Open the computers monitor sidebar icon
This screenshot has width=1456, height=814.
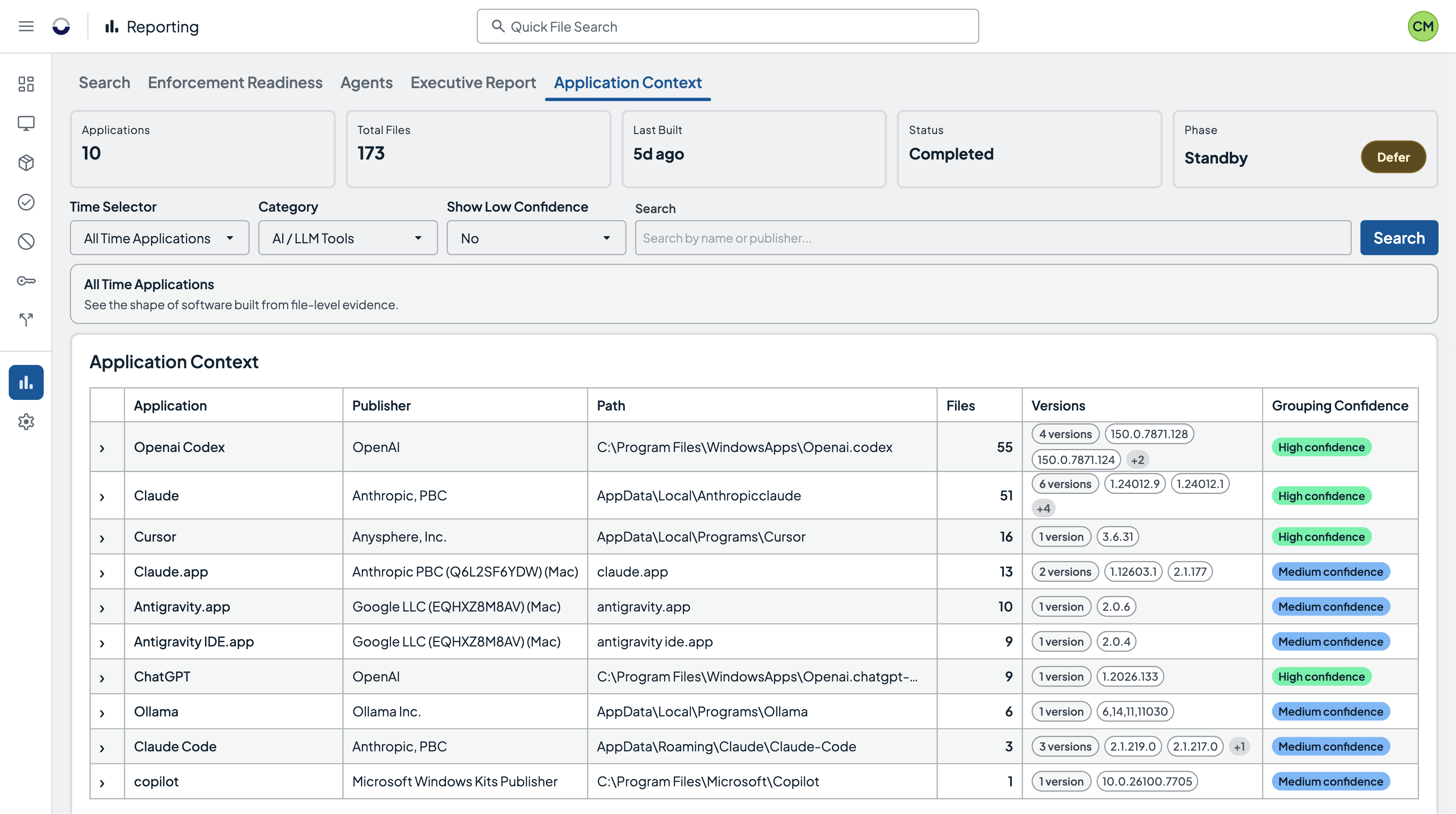coord(26,123)
